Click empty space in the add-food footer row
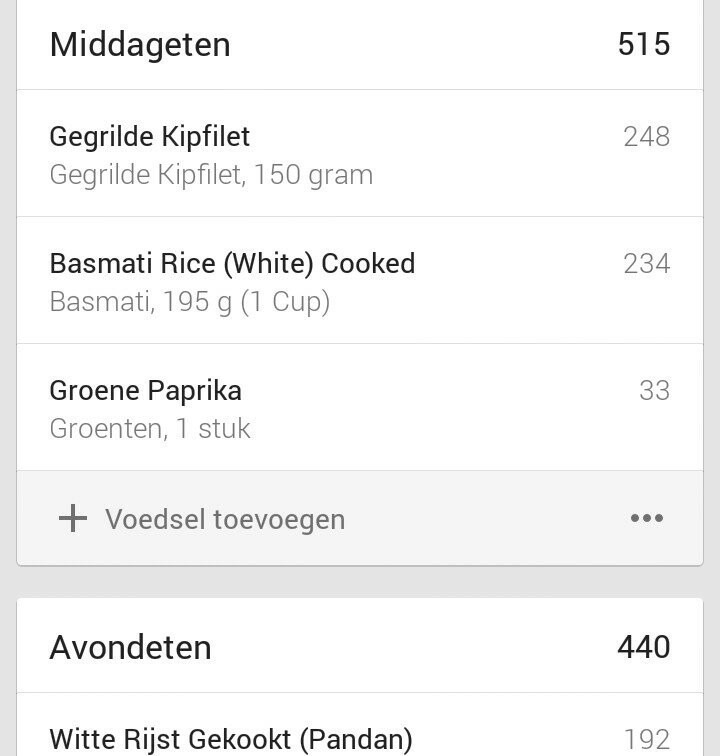This screenshot has height=756, width=720. tap(480, 518)
